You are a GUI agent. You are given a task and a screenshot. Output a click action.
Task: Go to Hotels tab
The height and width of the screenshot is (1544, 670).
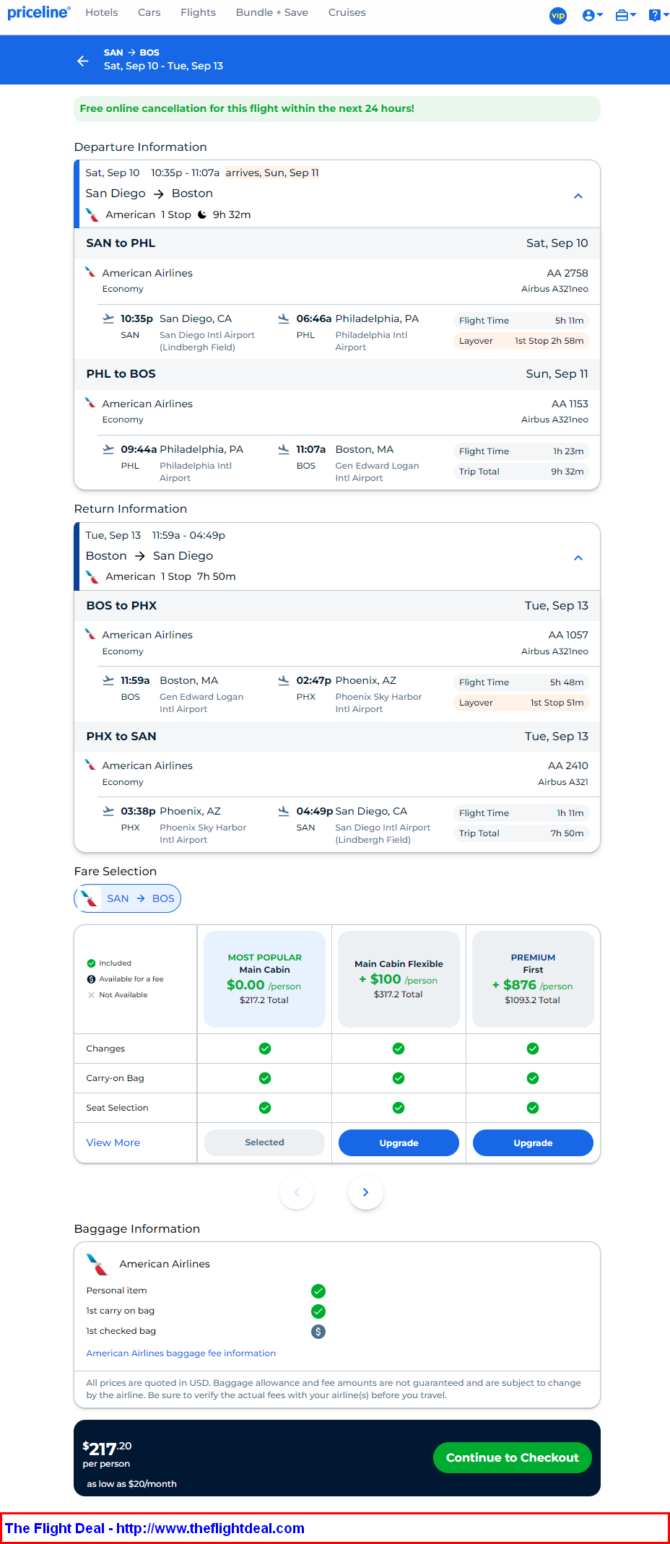coord(102,13)
